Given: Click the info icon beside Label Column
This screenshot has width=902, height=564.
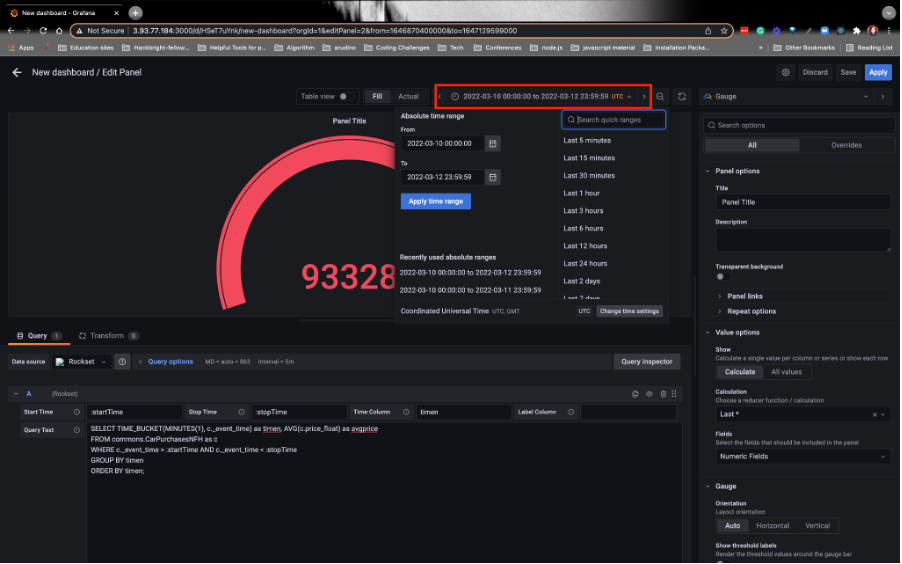Looking at the screenshot, I should point(571,412).
